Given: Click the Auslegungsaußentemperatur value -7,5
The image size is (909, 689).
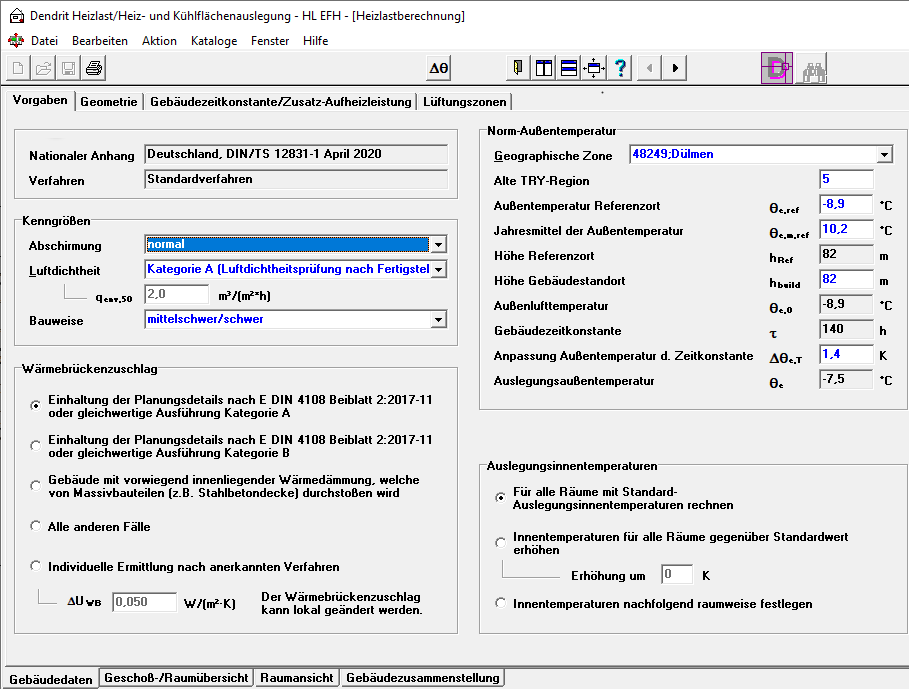Looking at the screenshot, I should click(846, 380).
